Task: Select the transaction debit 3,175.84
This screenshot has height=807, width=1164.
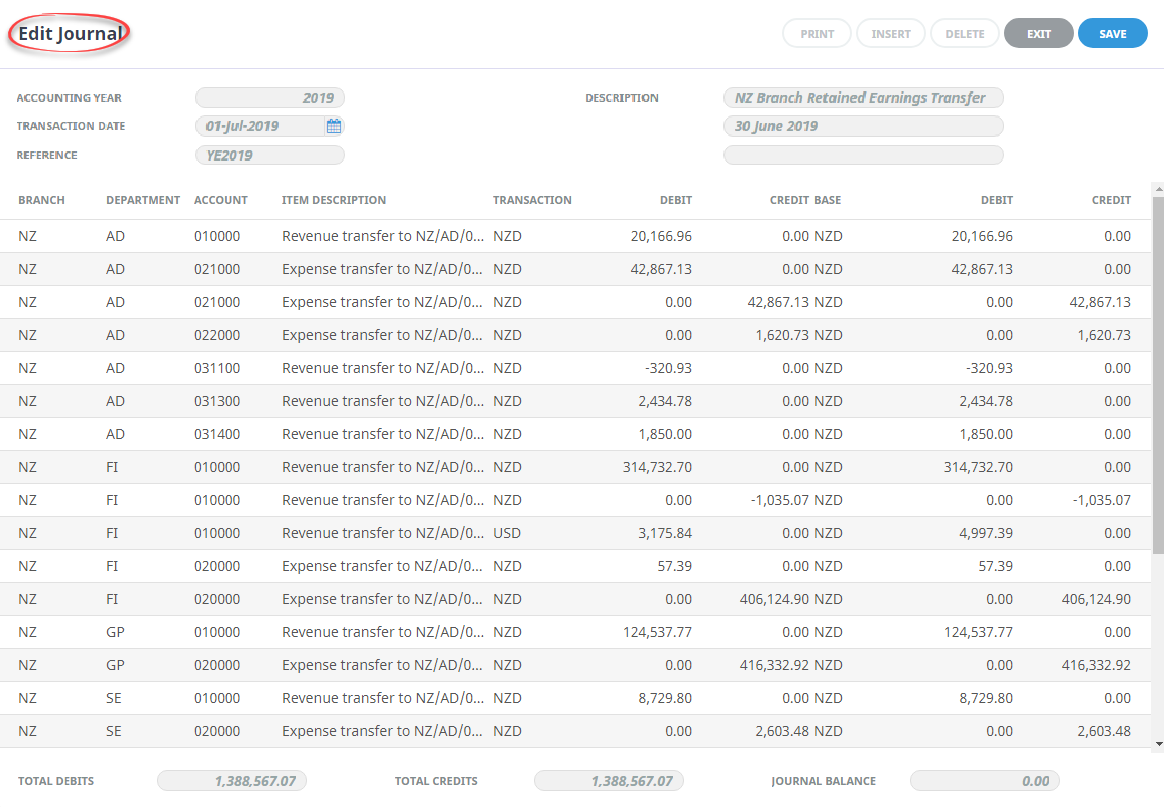Action: (x=665, y=533)
